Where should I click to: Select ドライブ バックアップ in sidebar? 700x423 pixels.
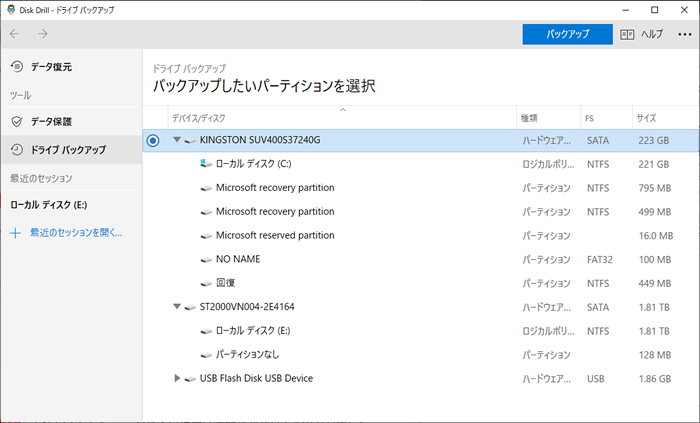(x=71, y=149)
